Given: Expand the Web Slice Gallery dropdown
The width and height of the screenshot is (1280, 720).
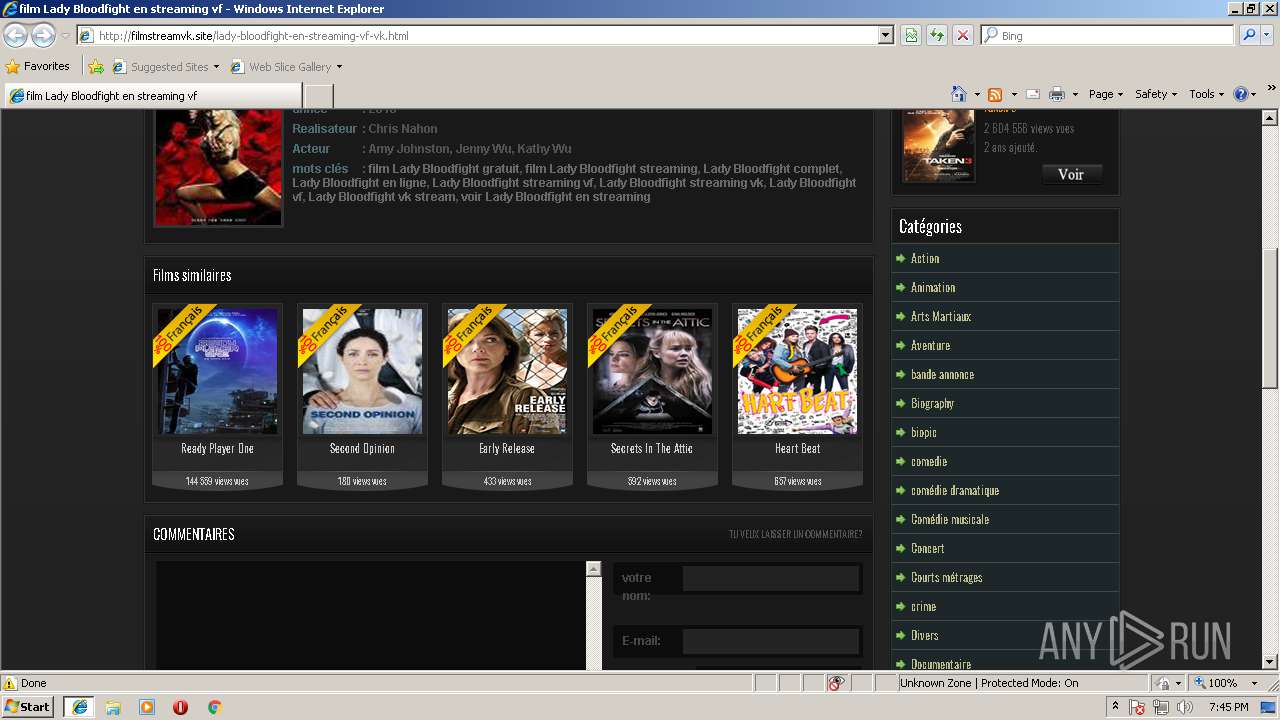Looking at the screenshot, I should (x=339, y=67).
